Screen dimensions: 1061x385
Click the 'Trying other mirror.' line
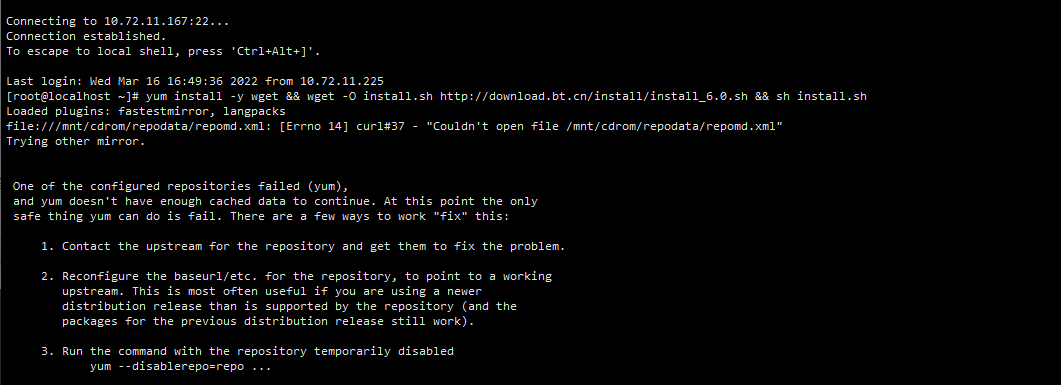(x=76, y=141)
